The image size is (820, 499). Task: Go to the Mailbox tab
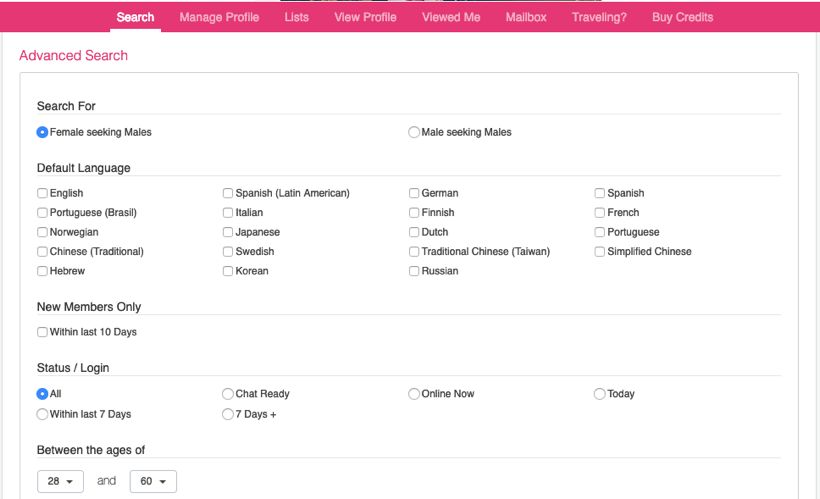tap(526, 17)
